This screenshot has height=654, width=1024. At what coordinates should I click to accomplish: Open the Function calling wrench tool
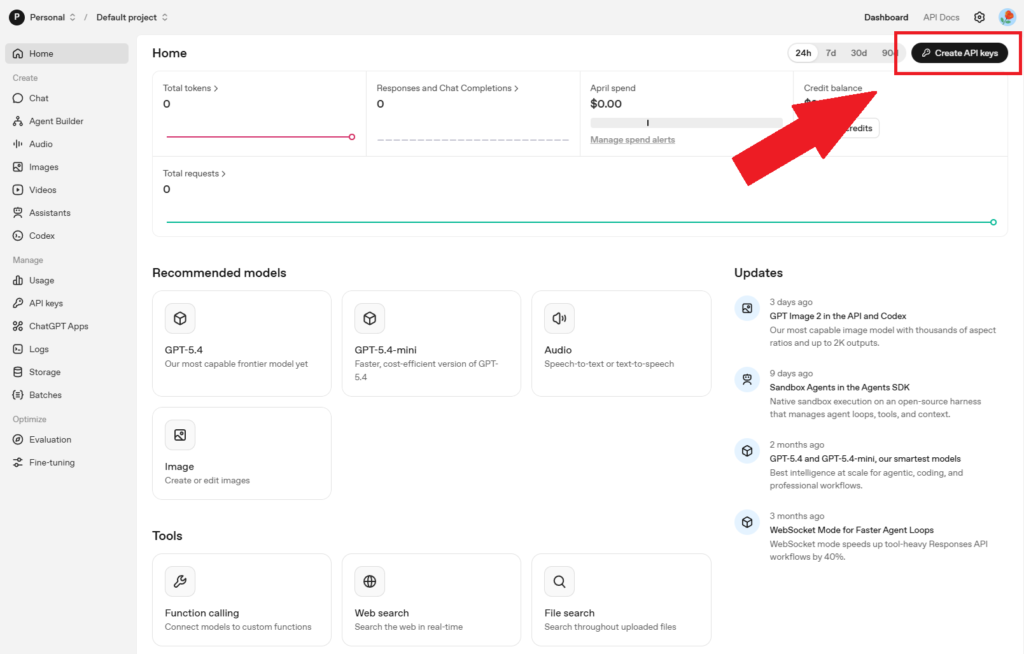(180, 581)
